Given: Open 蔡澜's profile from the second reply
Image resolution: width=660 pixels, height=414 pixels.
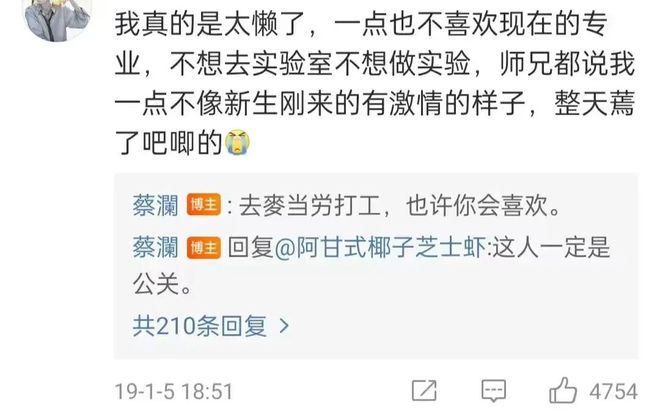Looking at the screenshot, I should [156, 247].
